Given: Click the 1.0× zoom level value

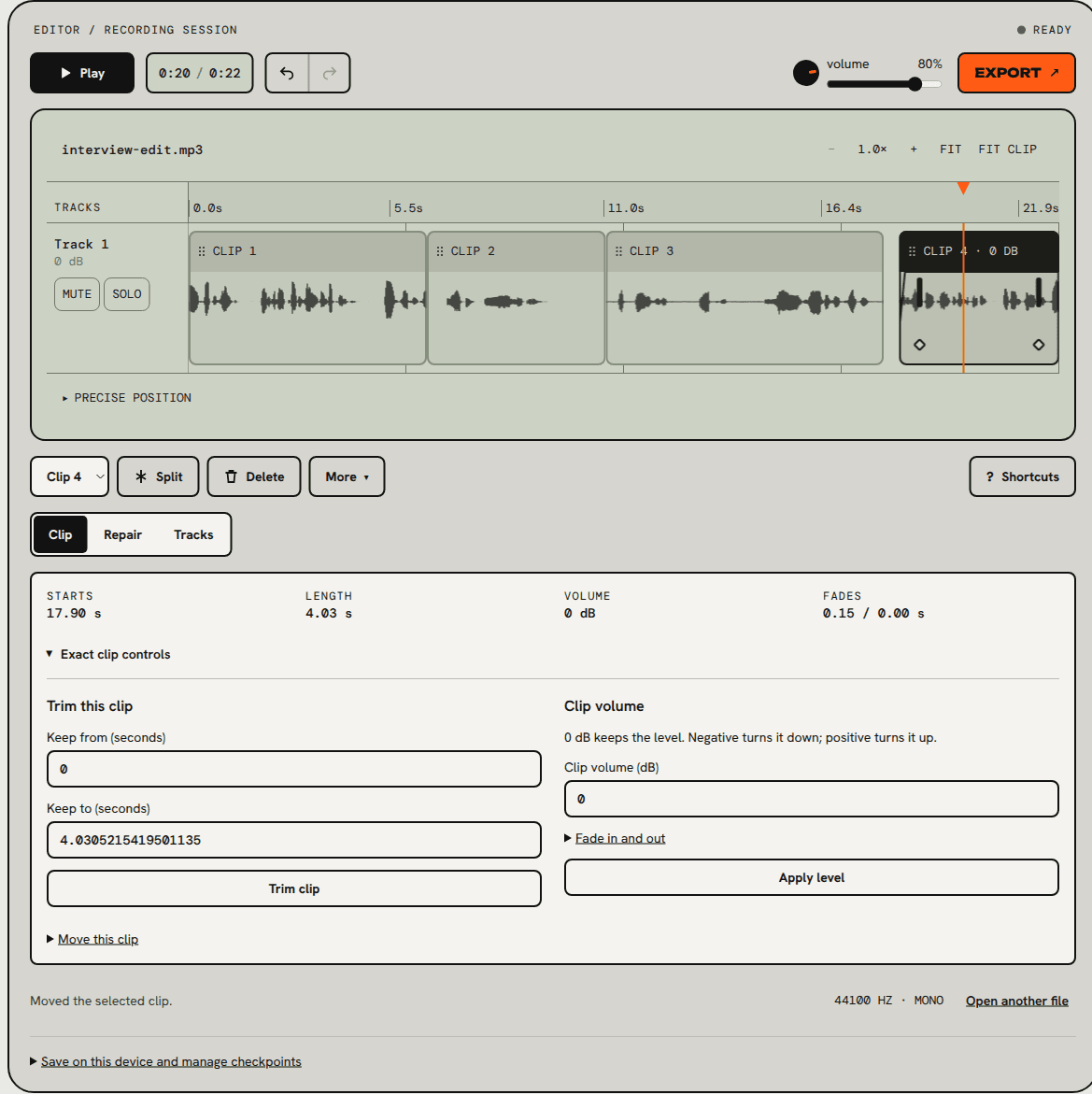Looking at the screenshot, I should click(872, 149).
